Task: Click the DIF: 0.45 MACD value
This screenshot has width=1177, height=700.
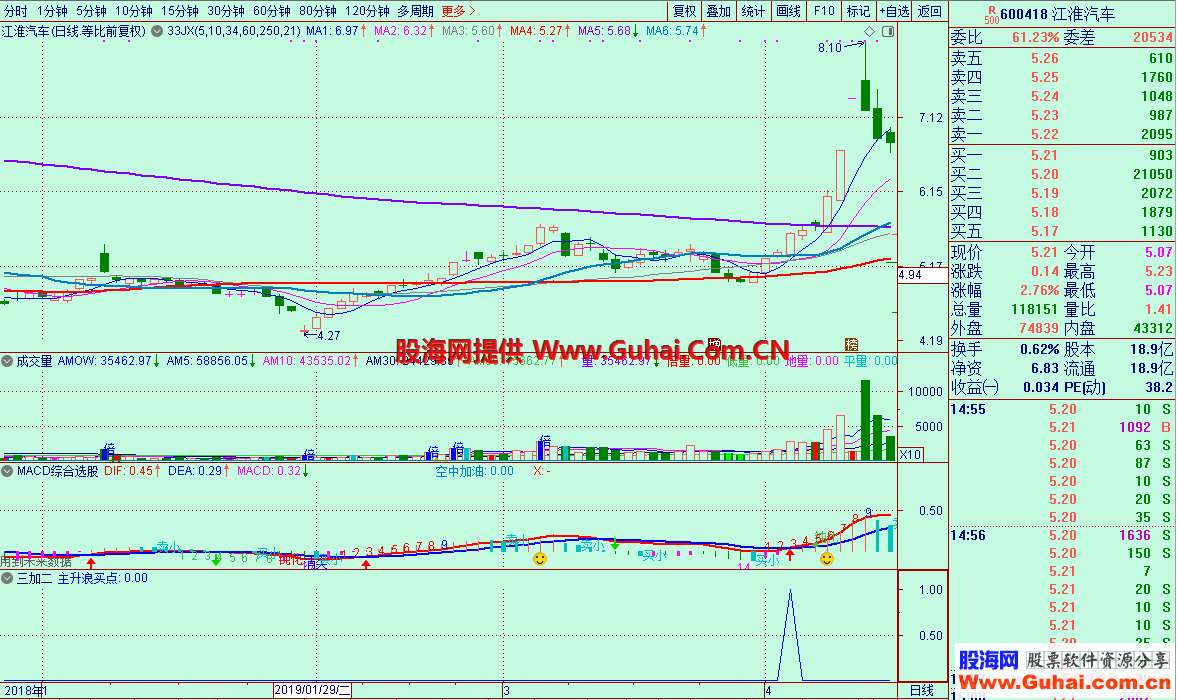Action: [x=132, y=471]
